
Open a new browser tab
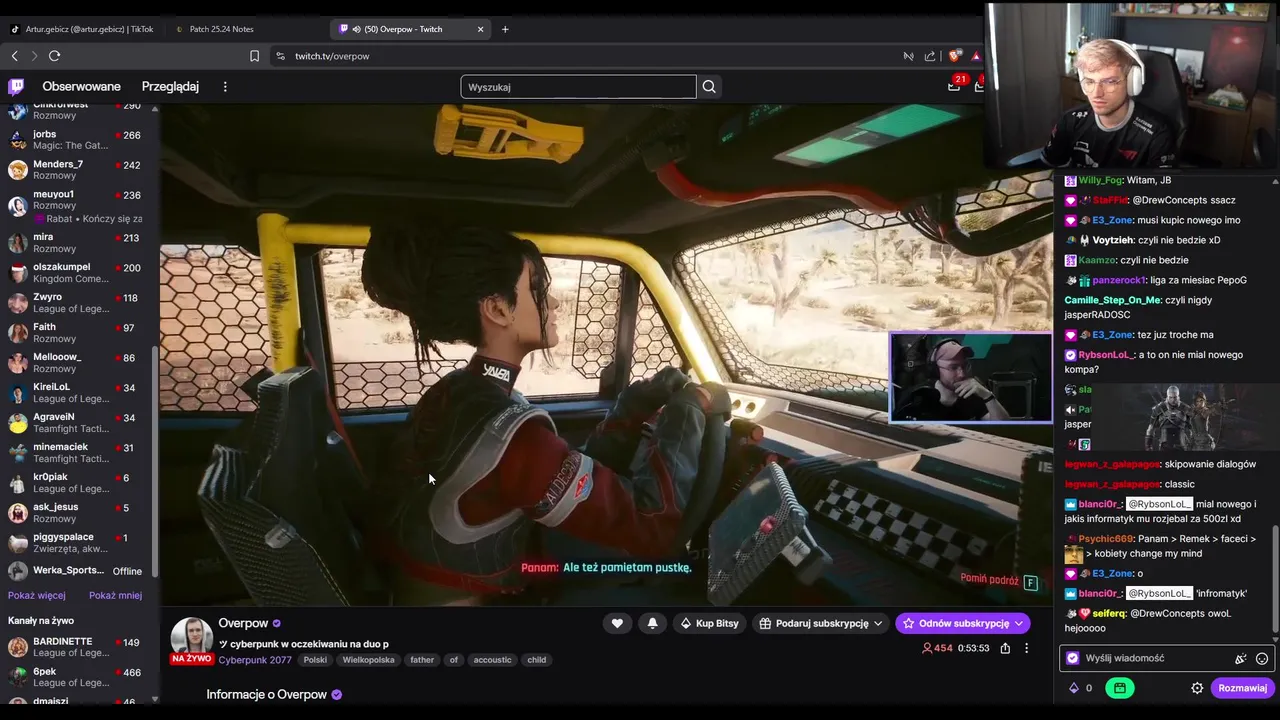tap(505, 29)
